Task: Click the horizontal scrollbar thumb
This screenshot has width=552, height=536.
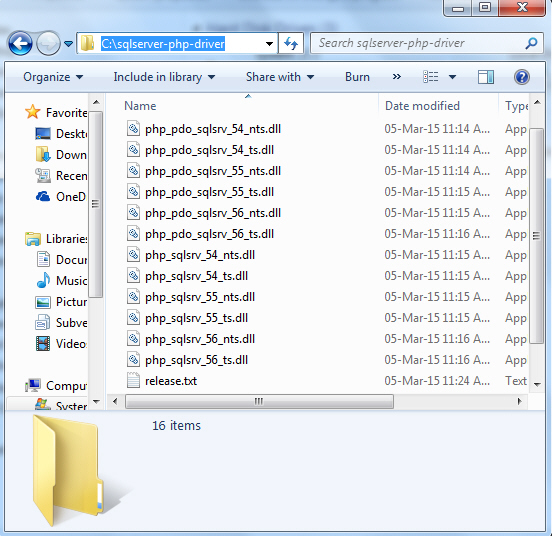Action: 259,401
